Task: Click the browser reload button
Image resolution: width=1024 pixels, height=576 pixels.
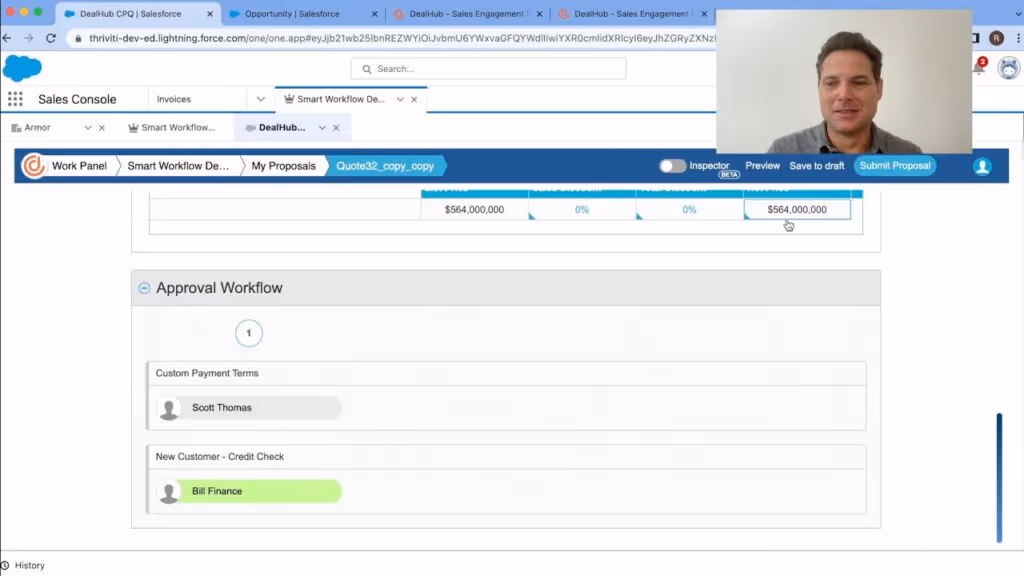Action: point(51,38)
